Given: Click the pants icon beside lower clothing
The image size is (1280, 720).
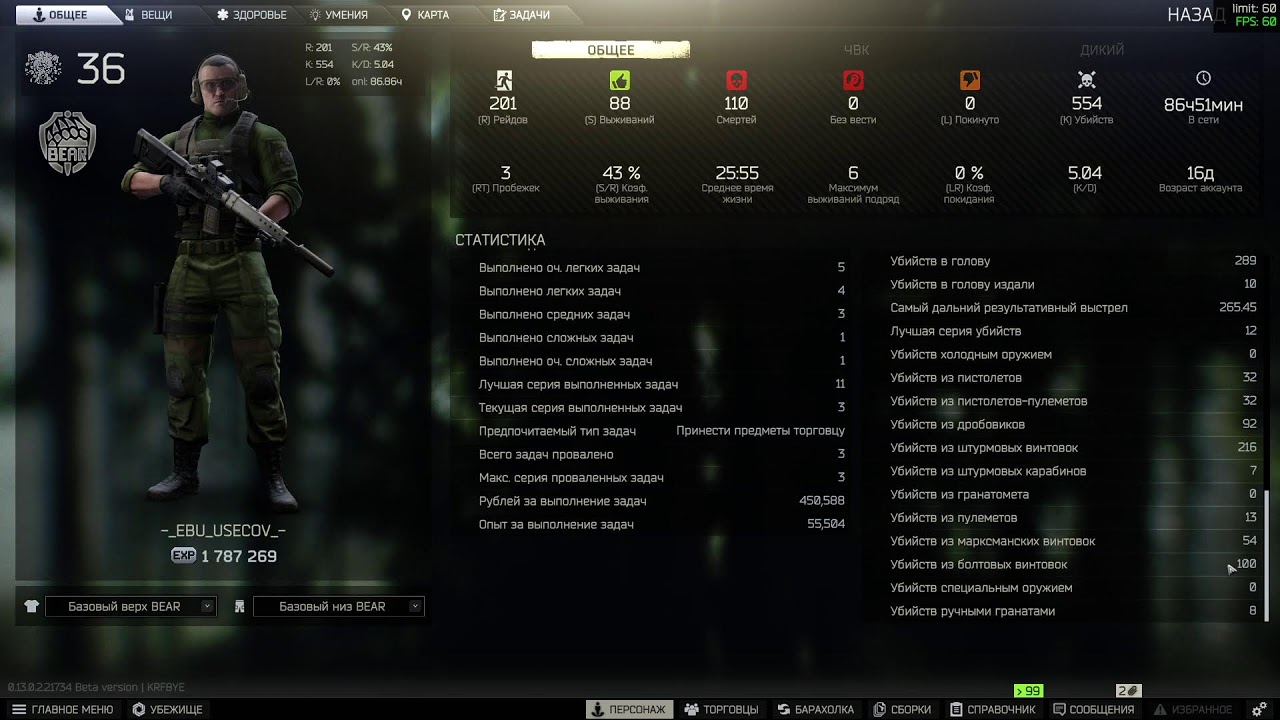Looking at the screenshot, I should pyautogui.click(x=239, y=606).
